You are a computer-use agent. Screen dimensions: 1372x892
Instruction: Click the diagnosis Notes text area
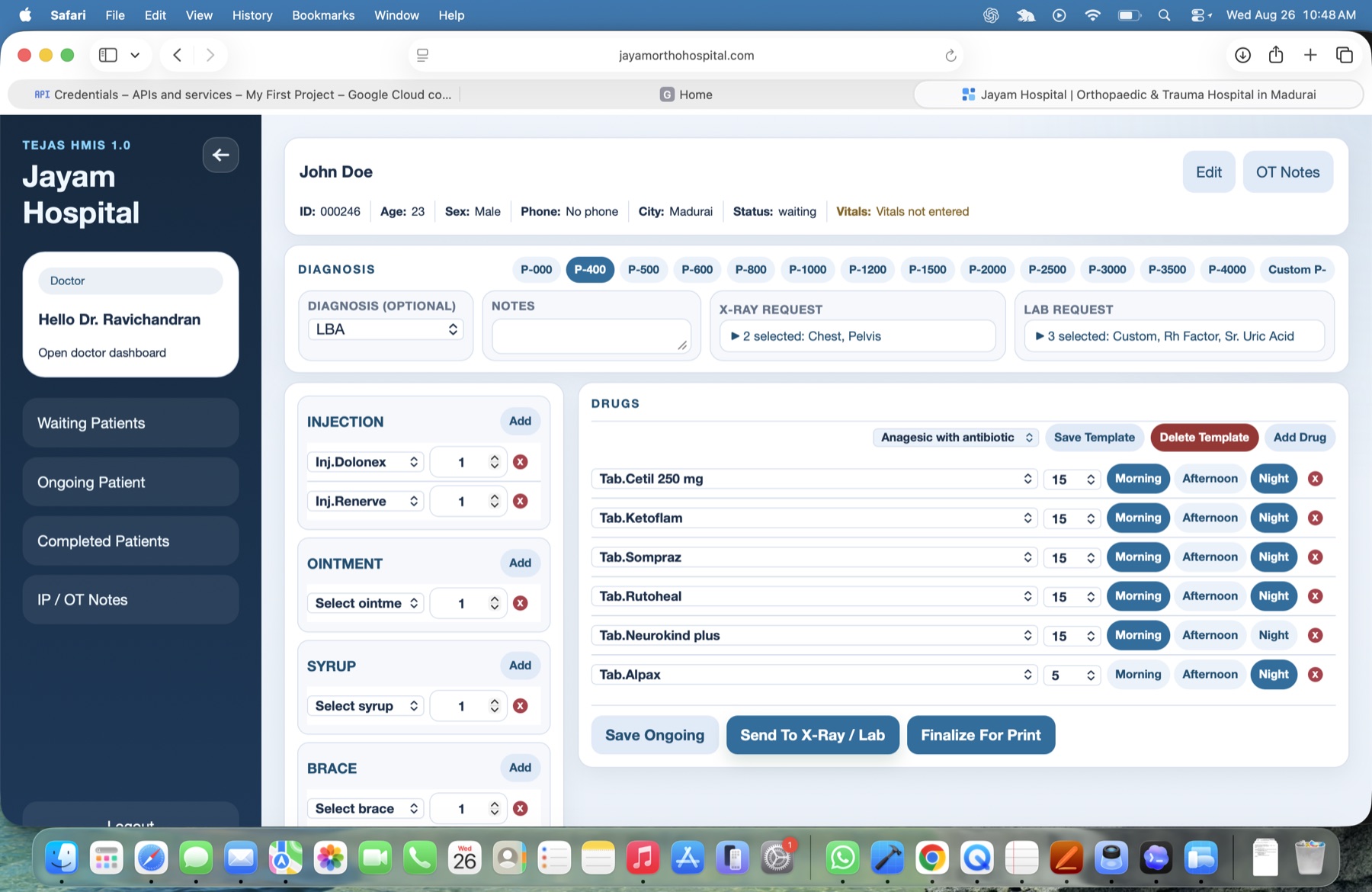point(591,336)
